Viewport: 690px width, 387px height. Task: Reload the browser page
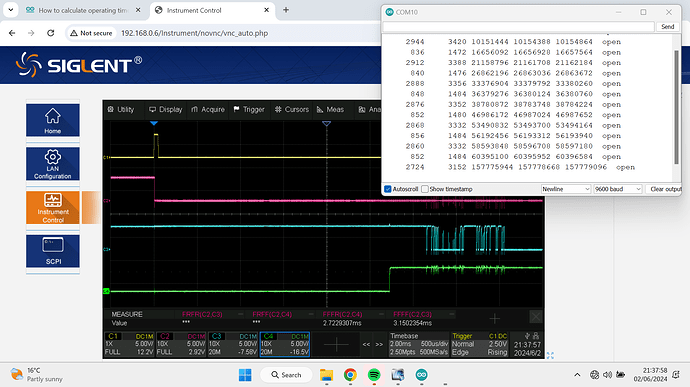pyautogui.click(x=51, y=33)
